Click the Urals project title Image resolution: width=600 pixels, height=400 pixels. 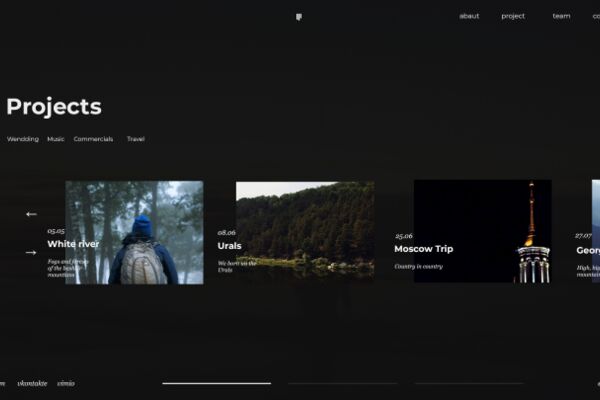229,246
